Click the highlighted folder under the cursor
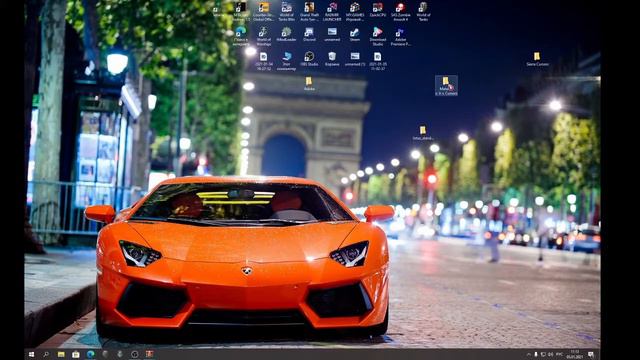Viewport: 640px width, 360px height. pyautogui.click(x=446, y=85)
